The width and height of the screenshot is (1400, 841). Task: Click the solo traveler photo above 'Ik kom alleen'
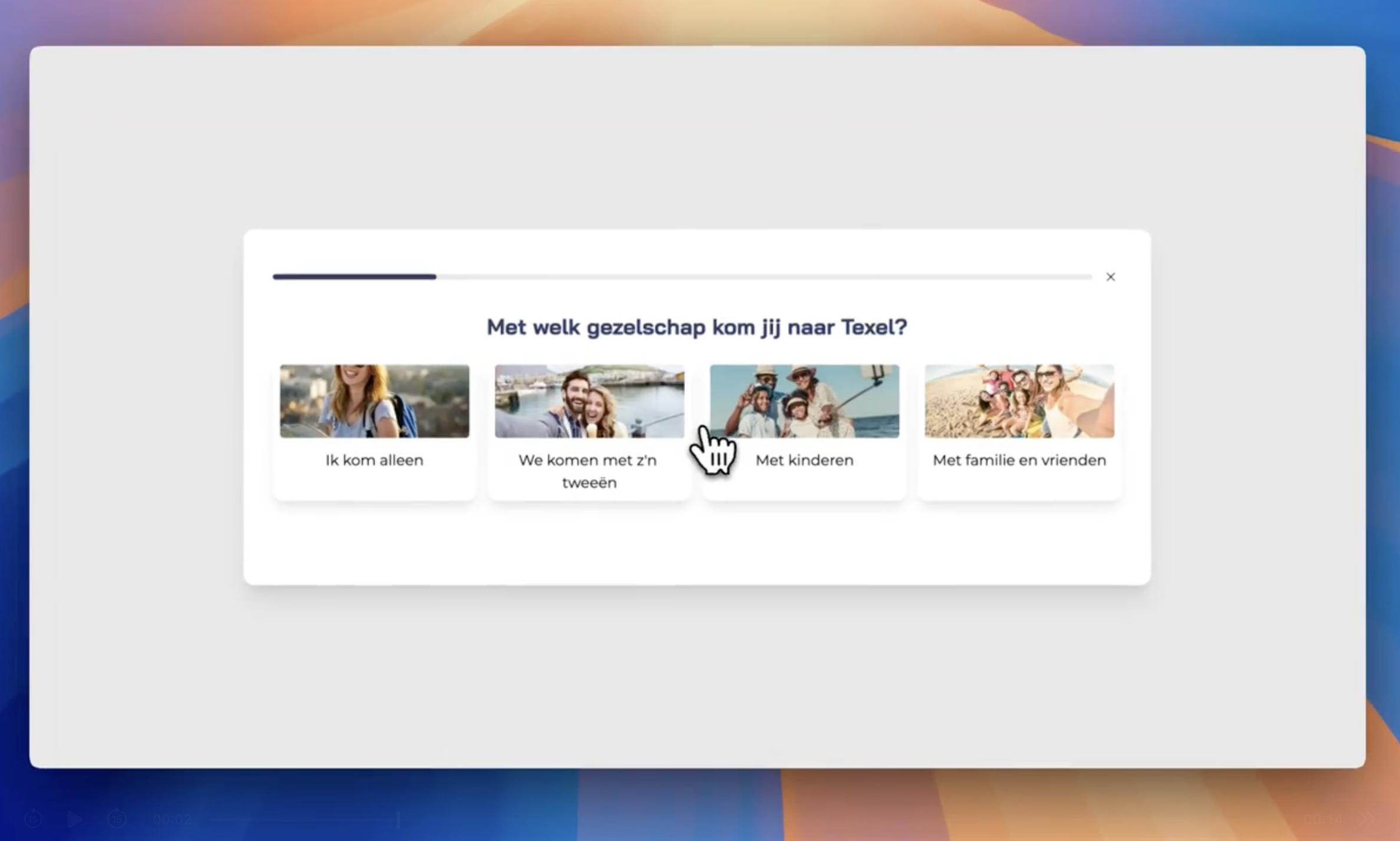(375, 401)
